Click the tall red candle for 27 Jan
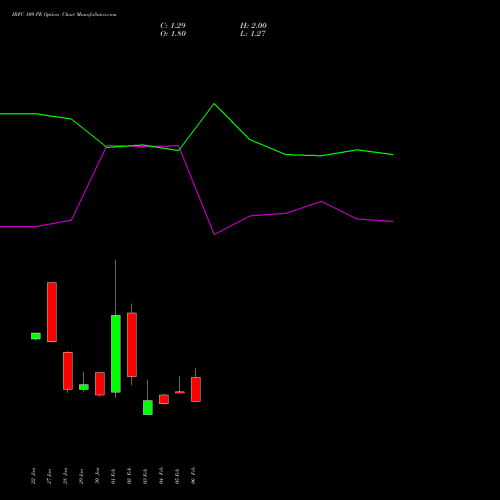This screenshot has height=500, width=500. [x=52, y=312]
